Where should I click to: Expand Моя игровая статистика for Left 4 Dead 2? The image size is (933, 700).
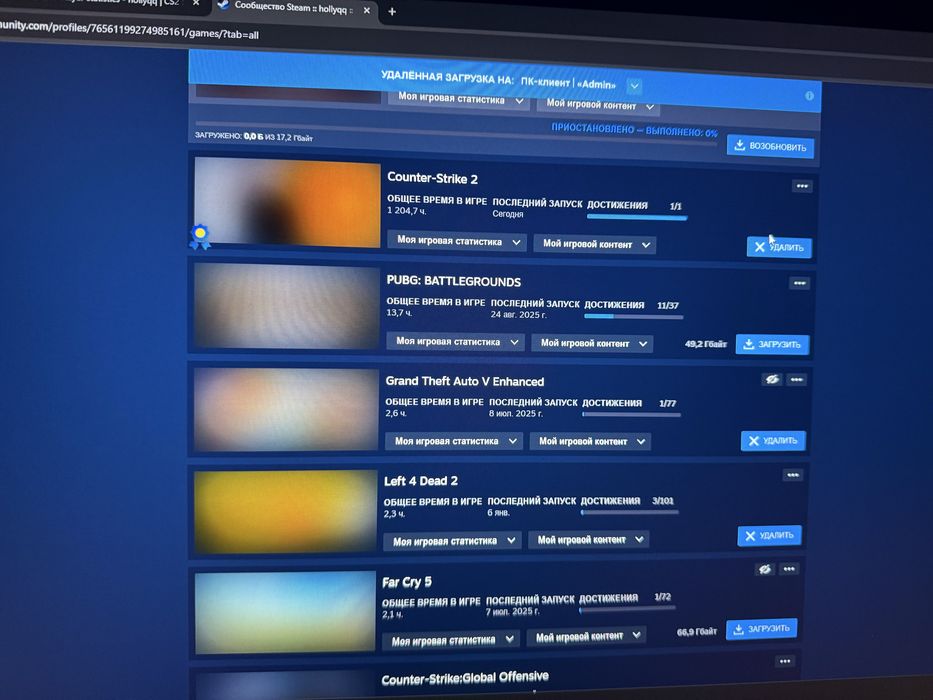pos(452,540)
